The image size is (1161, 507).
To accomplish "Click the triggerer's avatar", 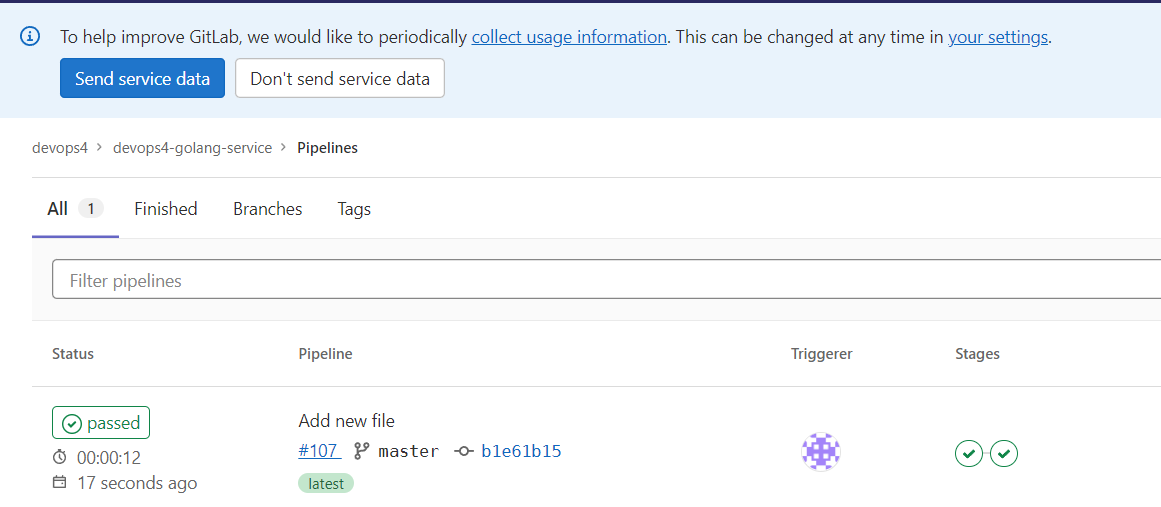I will tap(820, 451).
